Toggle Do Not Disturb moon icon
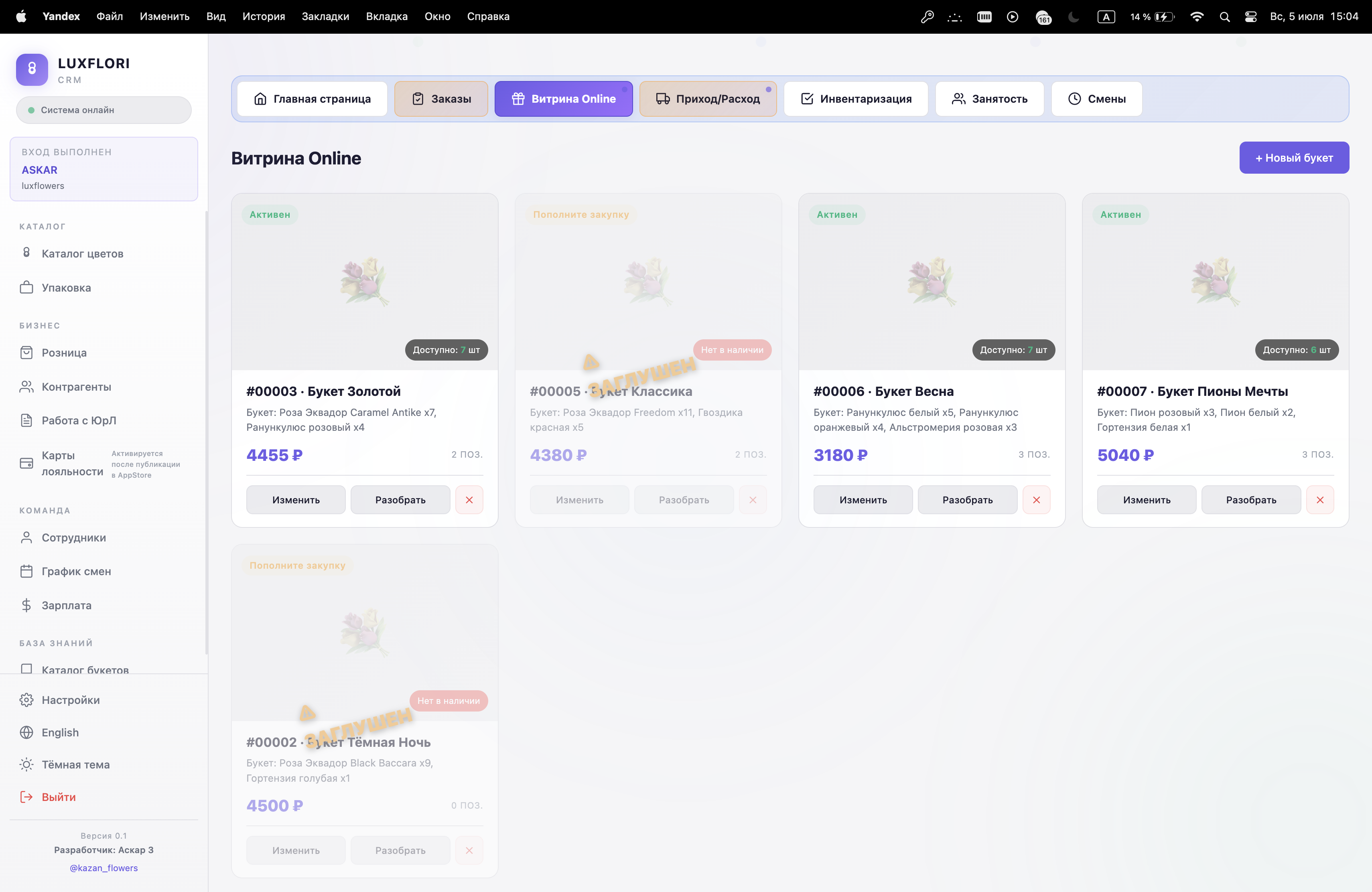This screenshot has height=892, width=1372. tap(1074, 17)
